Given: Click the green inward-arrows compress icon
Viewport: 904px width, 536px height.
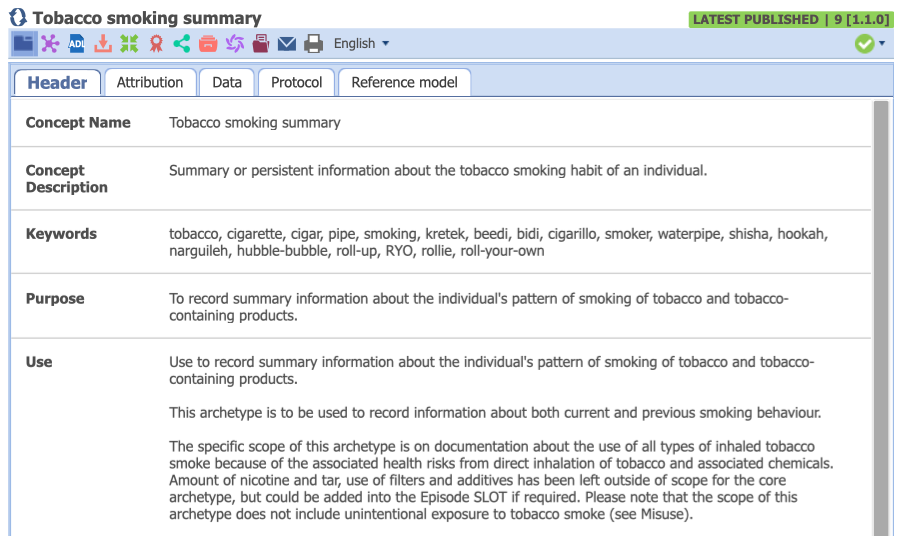Looking at the screenshot, I should pos(129,44).
